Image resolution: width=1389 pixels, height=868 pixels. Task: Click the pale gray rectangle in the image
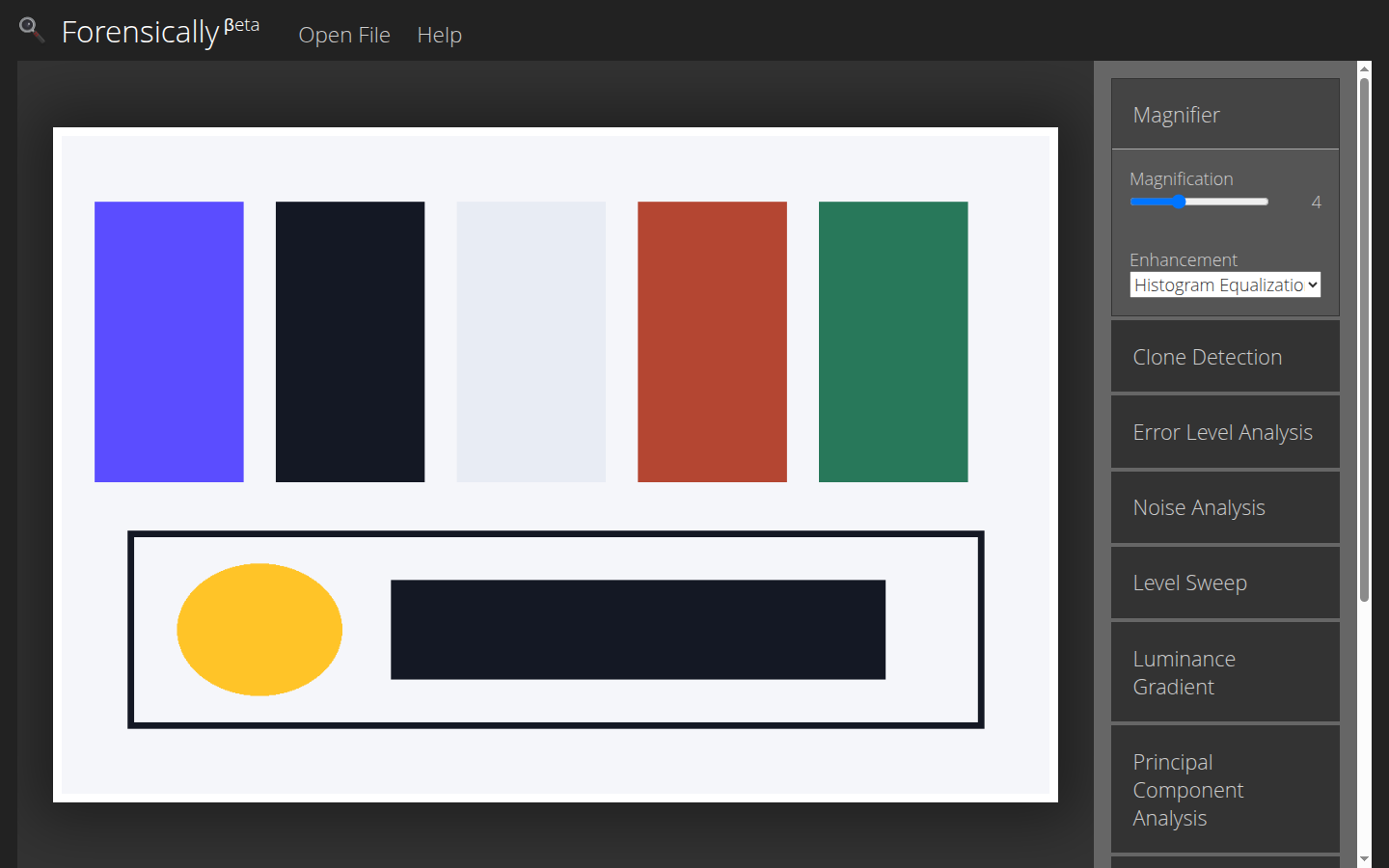point(531,341)
